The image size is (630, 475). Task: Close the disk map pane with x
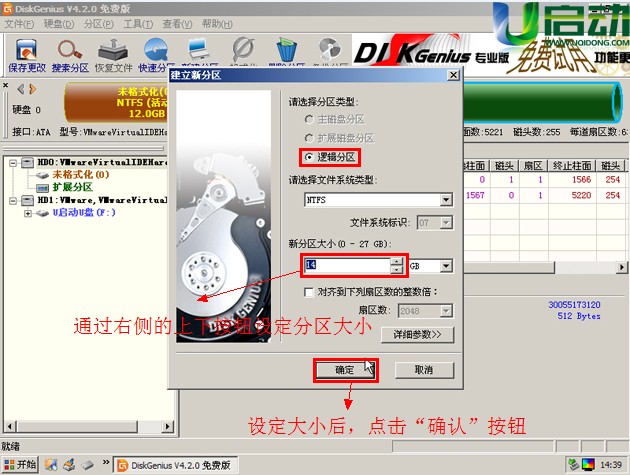(x=5, y=85)
